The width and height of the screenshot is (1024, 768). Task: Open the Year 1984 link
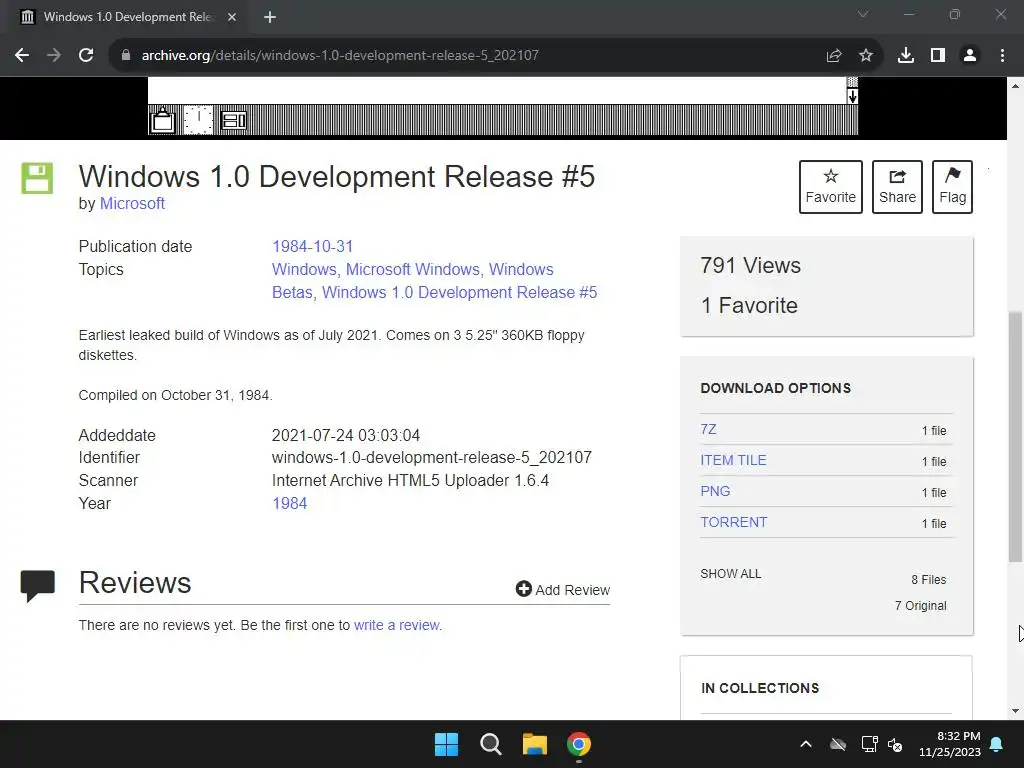(289, 504)
